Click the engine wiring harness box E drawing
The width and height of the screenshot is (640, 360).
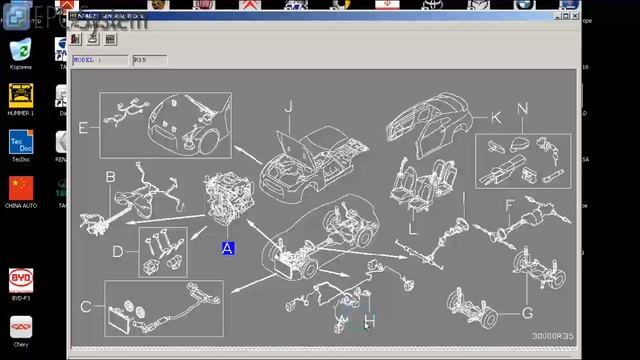165,125
